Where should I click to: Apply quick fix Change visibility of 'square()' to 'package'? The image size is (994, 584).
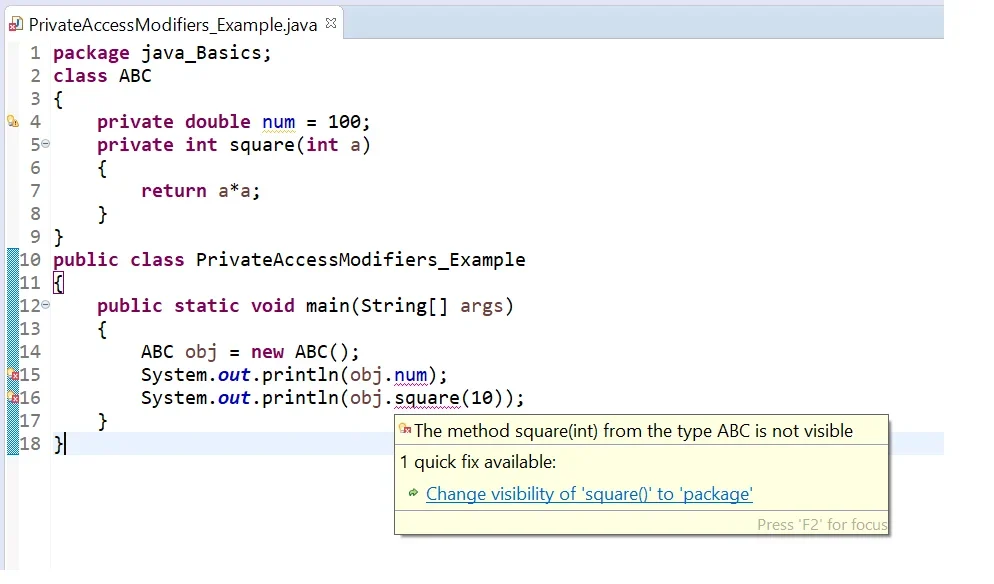pyautogui.click(x=589, y=494)
